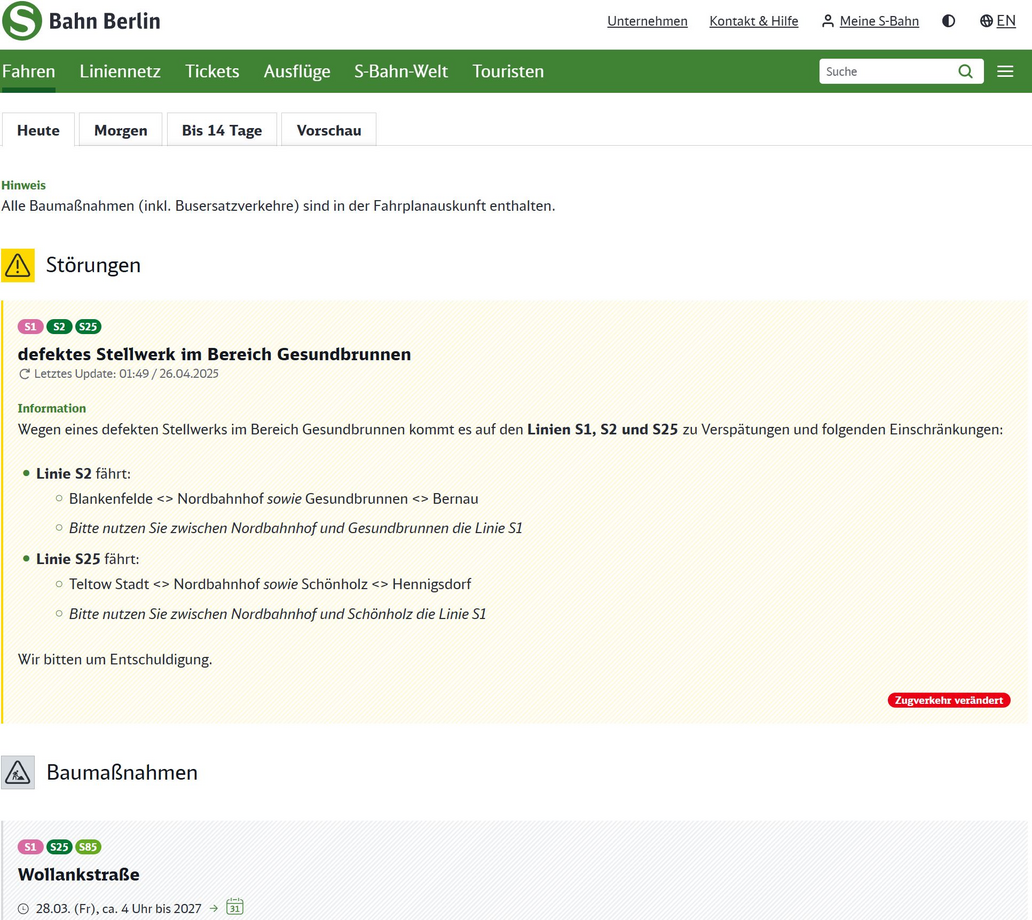Click the Letztes Update refresh icon

pyautogui.click(x=24, y=374)
